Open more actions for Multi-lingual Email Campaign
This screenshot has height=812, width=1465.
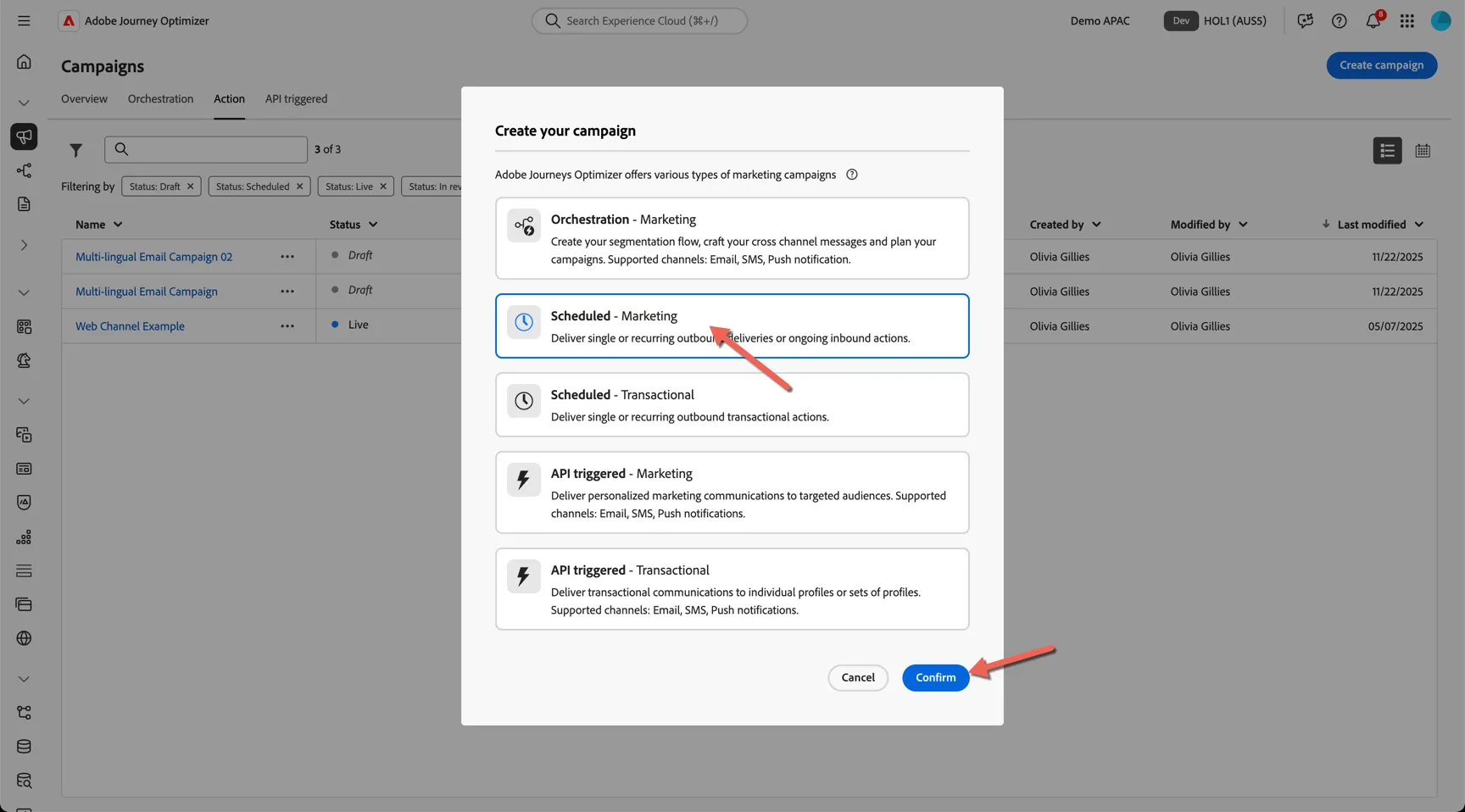click(x=287, y=292)
